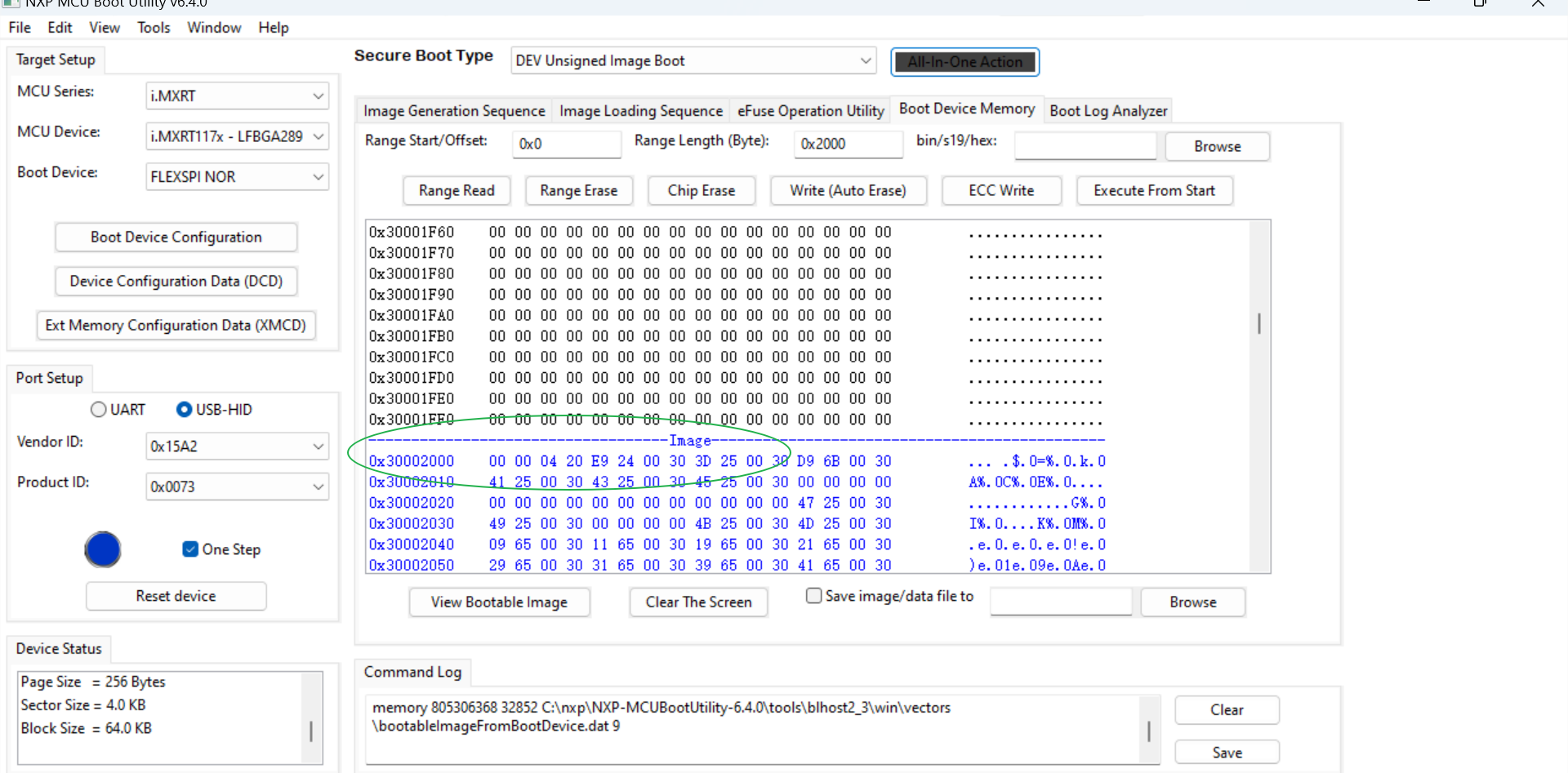
Task: Select the UART port option
Action: [98, 409]
